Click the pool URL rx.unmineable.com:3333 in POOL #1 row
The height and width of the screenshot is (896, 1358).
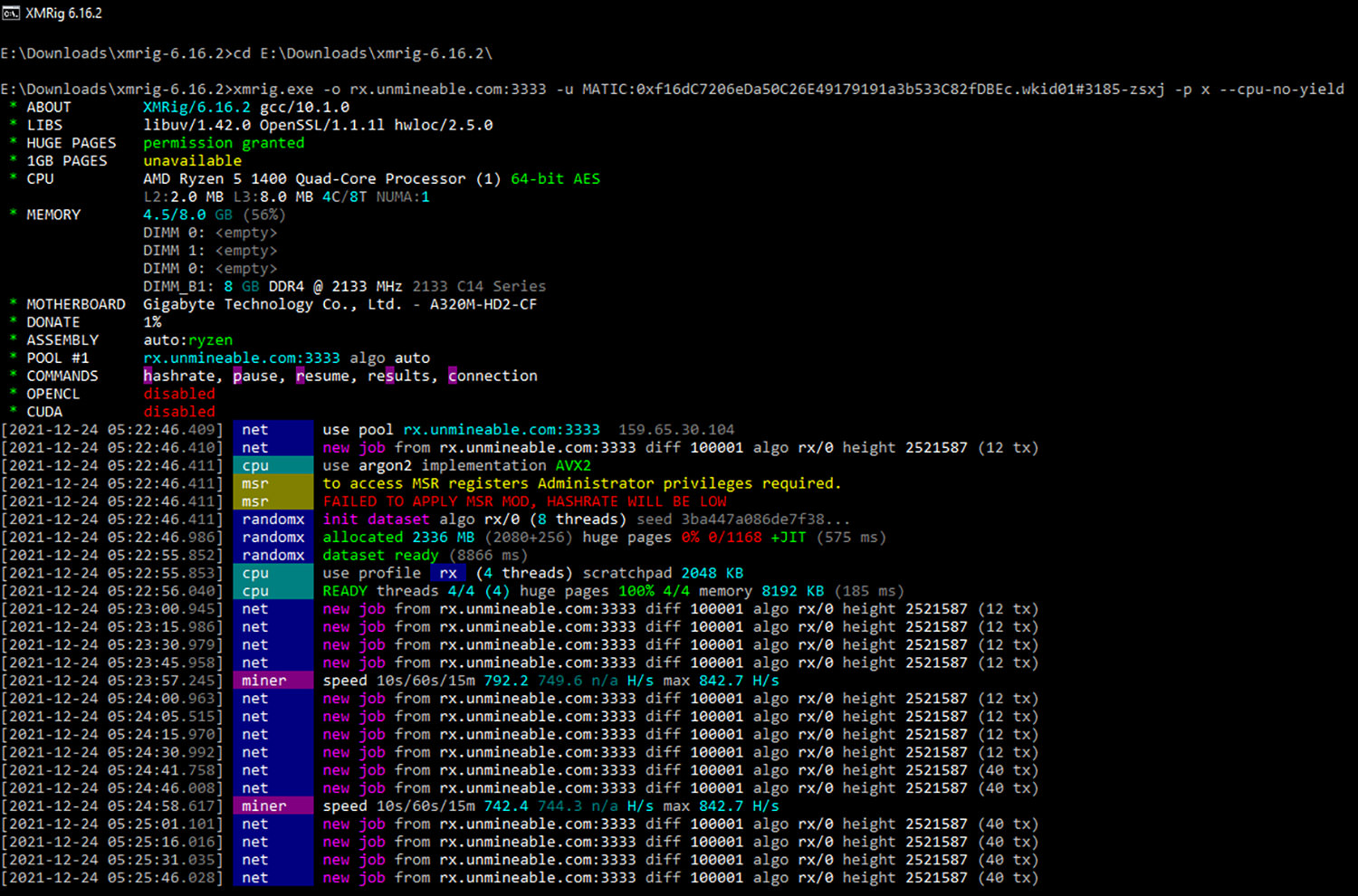click(x=242, y=358)
